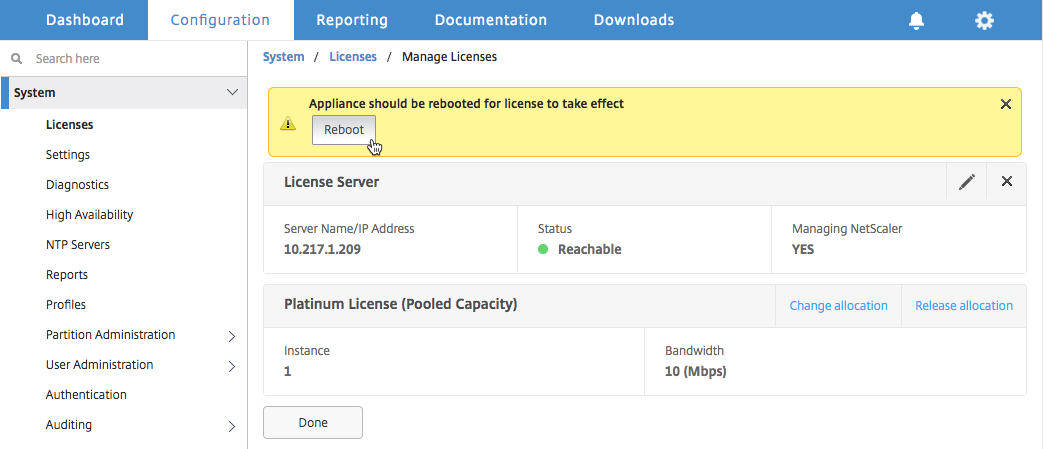This screenshot has width=1043, height=449.
Task: Go to the Documentation tab
Action: [491, 20]
